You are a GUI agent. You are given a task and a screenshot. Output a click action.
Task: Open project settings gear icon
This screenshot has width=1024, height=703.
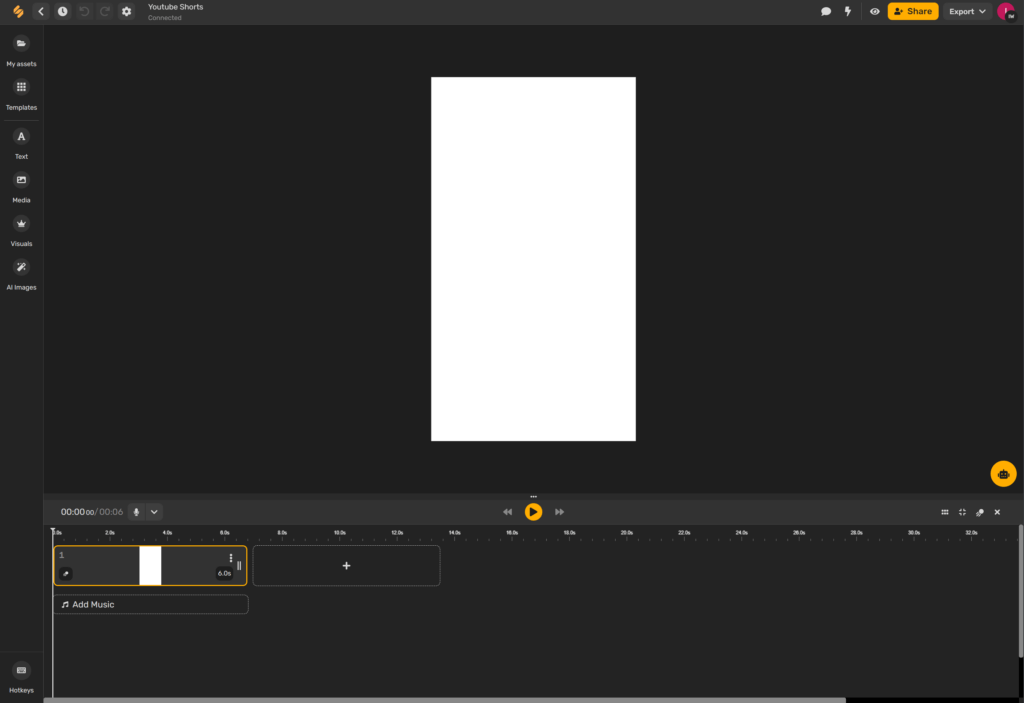coord(127,11)
